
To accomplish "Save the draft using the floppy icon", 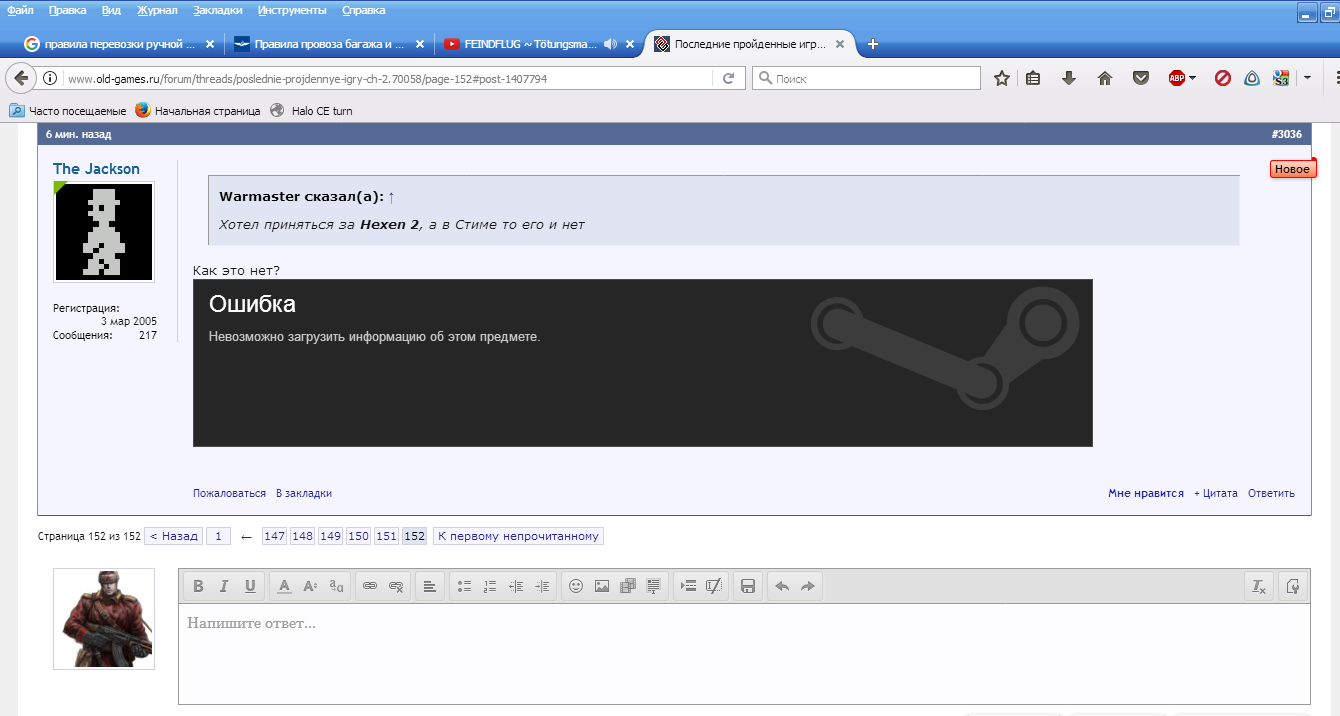I will [x=746, y=586].
